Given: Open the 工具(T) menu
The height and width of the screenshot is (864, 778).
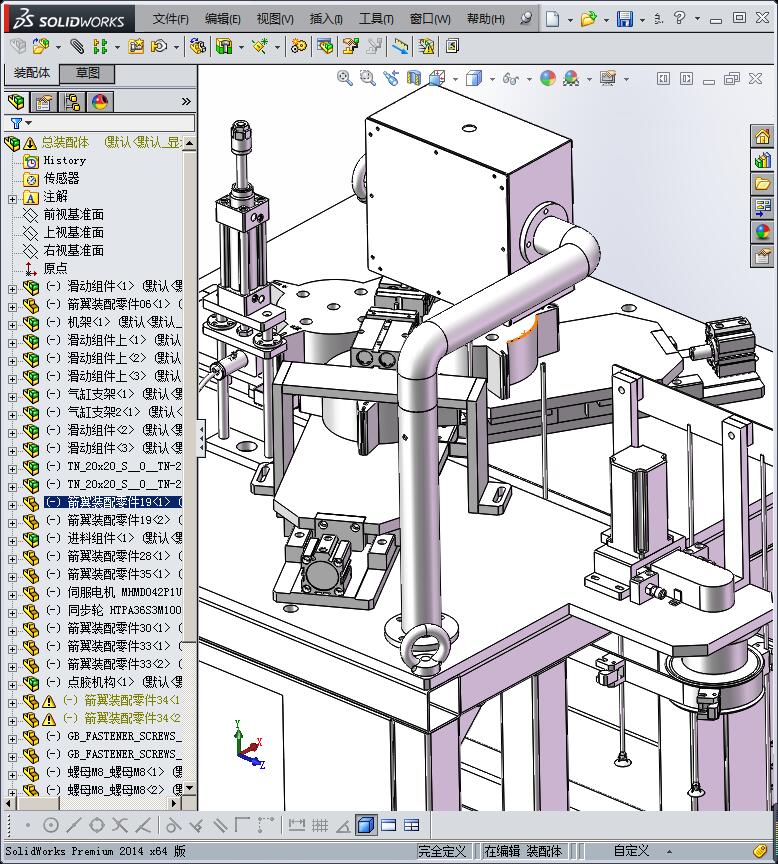Looking at the screenshot, I should pos(376,19).
